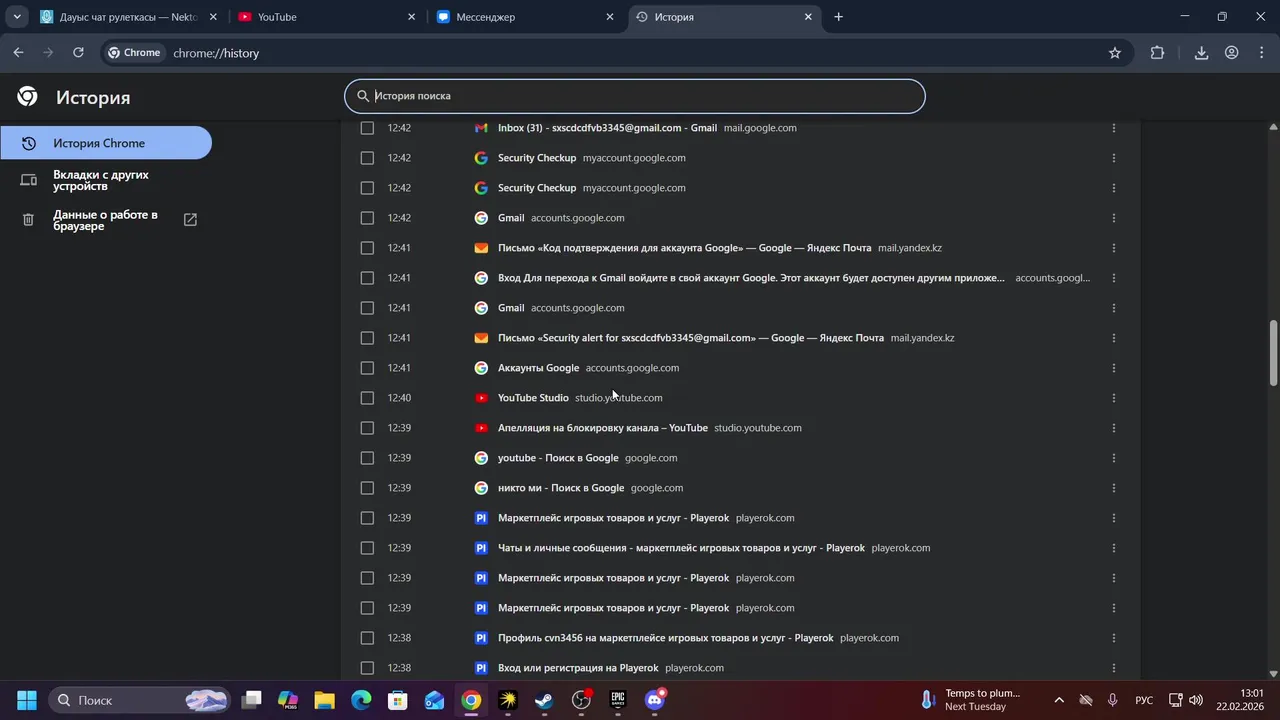
Task: Open Discord from the taskbar
Action: click(655, 700)
